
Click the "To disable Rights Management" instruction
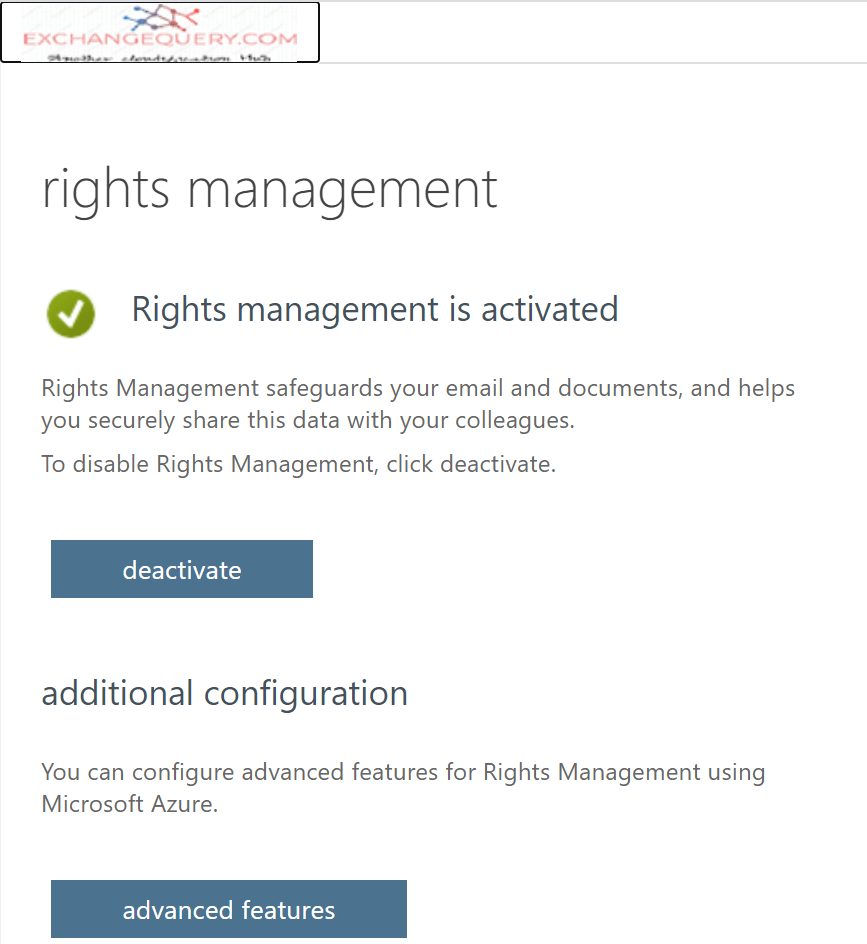point(298,464)
